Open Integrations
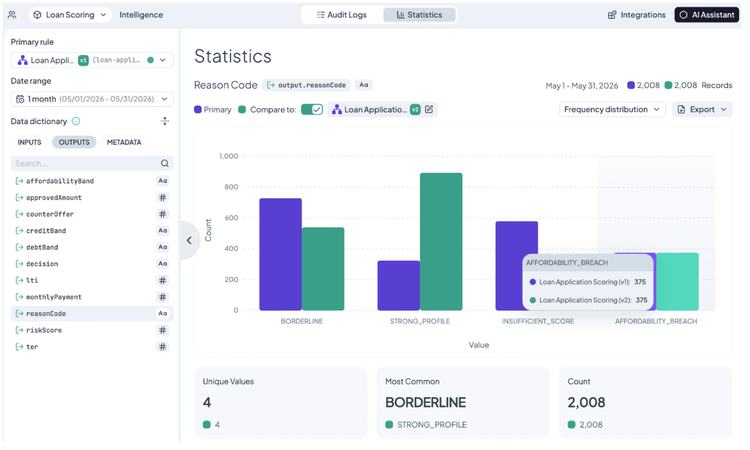Viewport: 750px width, 450px height. pos(637,15)
